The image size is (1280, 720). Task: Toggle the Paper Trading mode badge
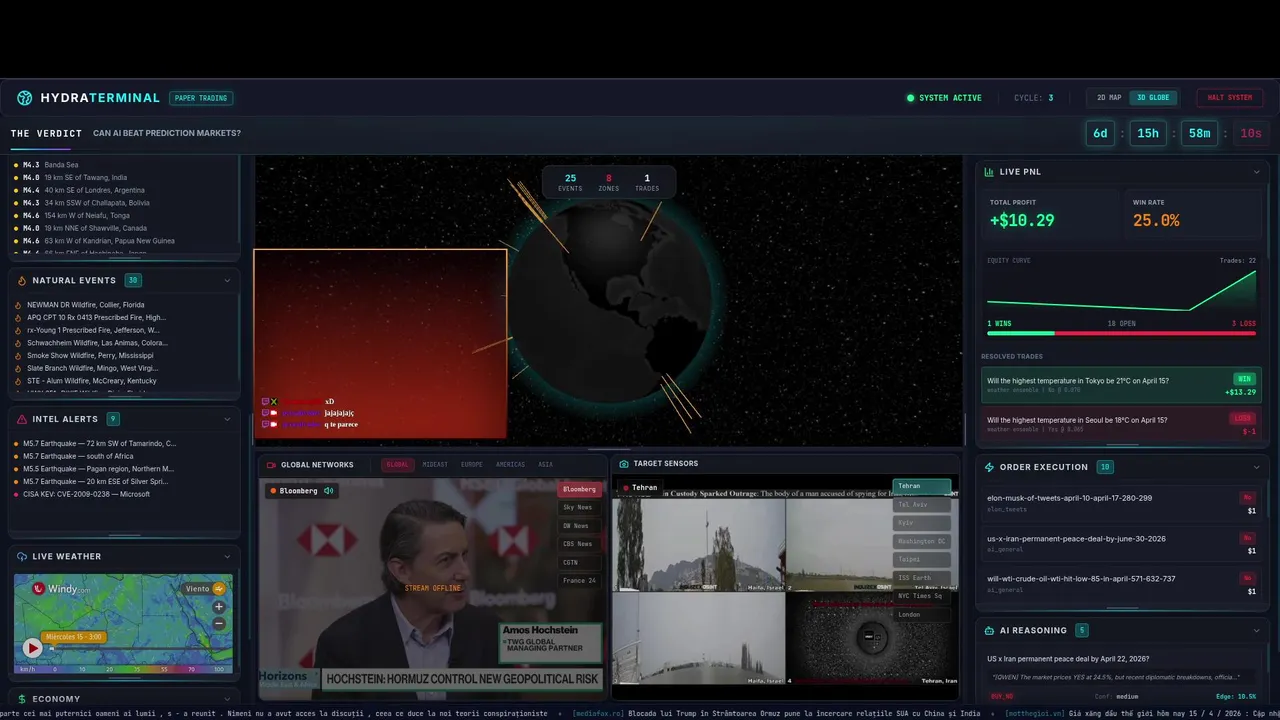[x=201, y=98]
